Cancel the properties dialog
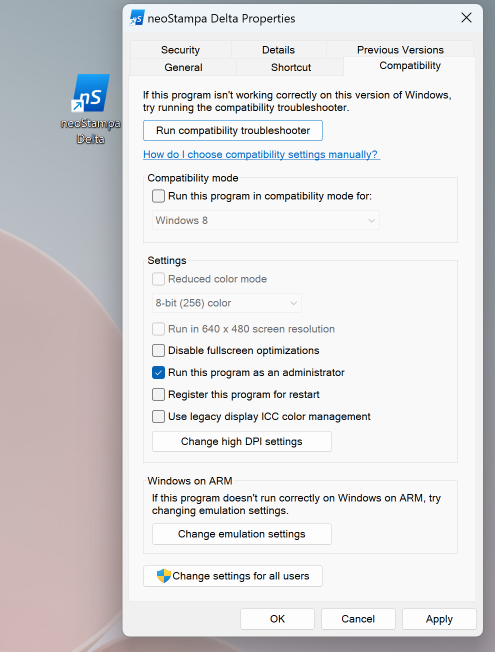 [358, 619]
